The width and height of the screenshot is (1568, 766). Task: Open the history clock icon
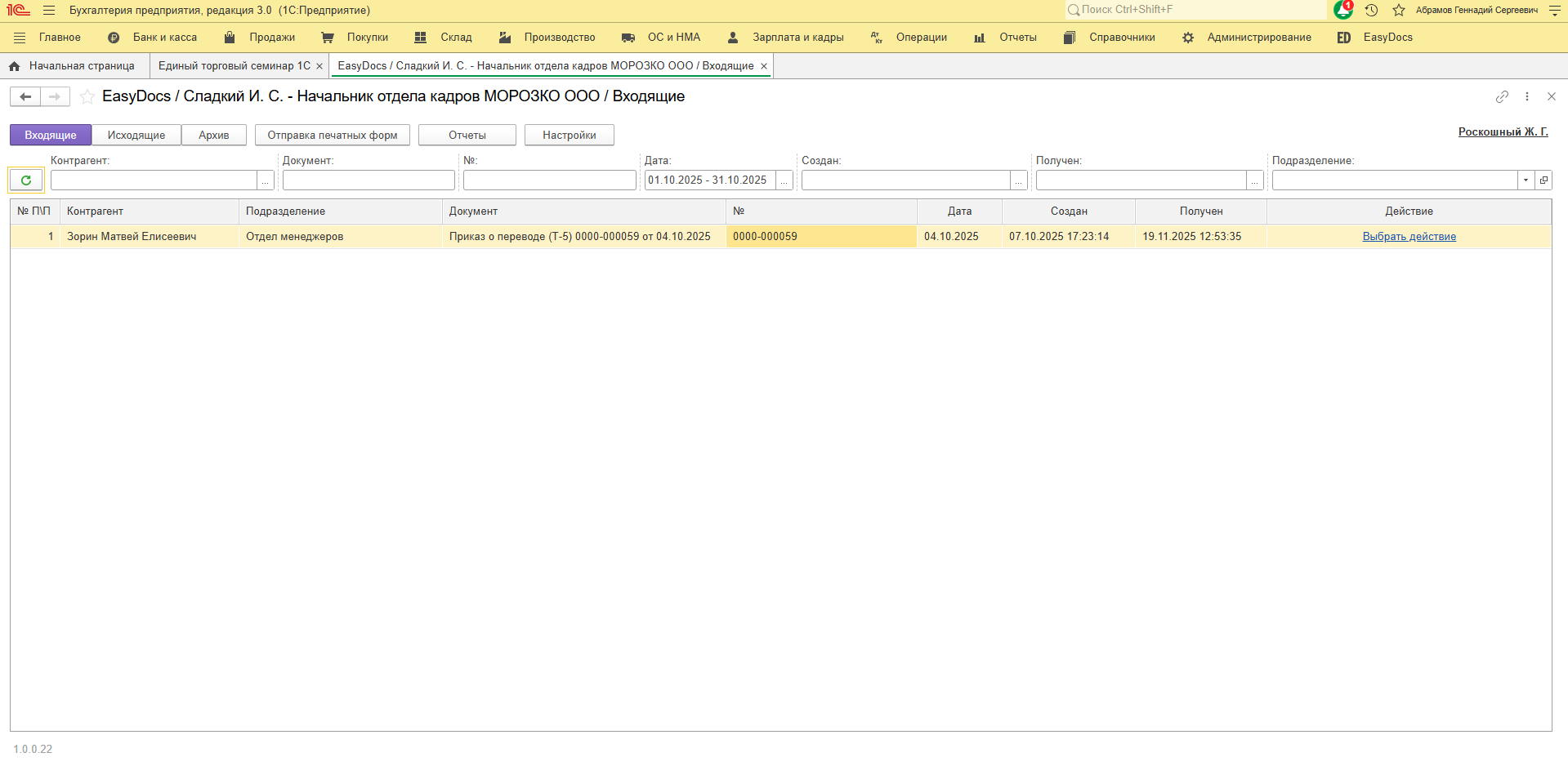(x=1371, y=10)
